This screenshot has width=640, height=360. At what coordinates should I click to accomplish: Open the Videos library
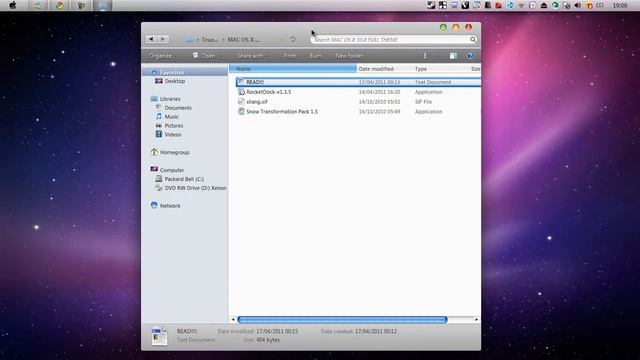click(x=173, y=134)
